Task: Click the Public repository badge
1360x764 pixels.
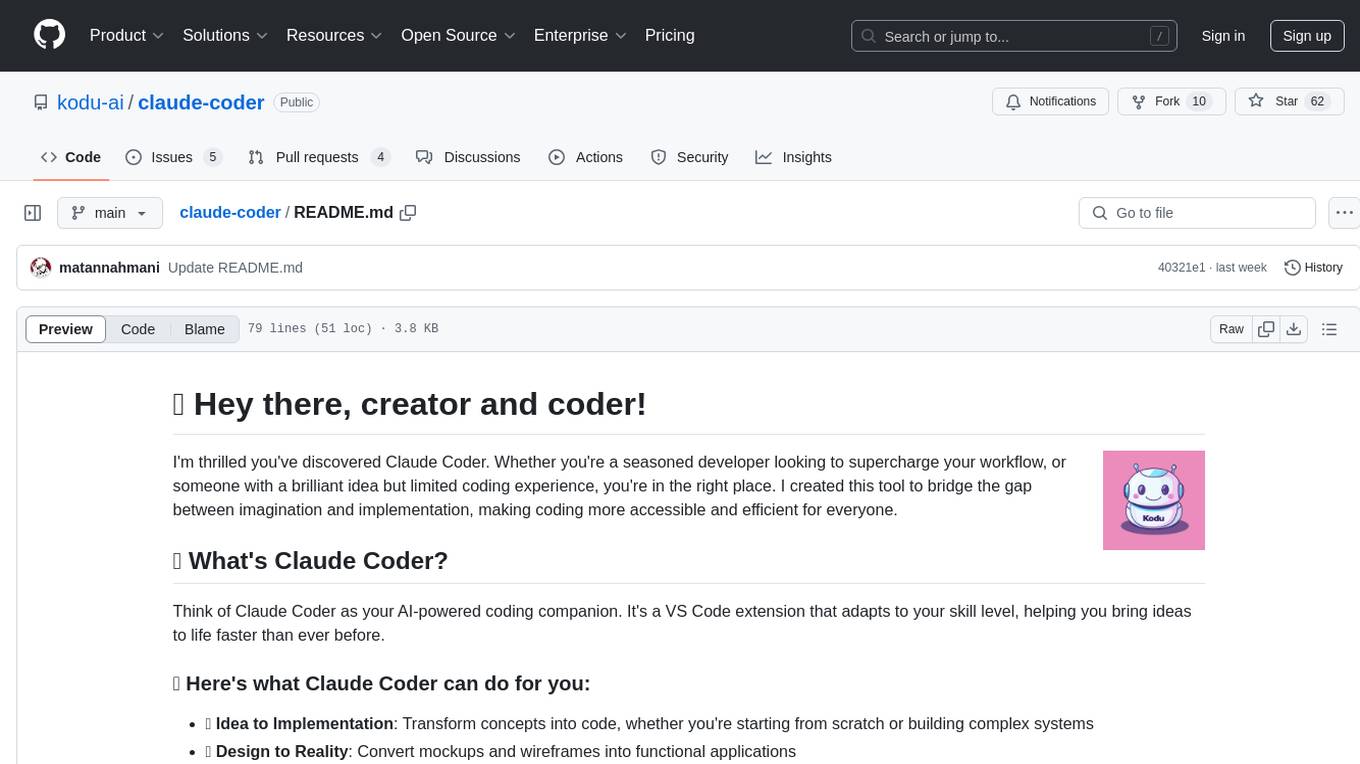Action: tap(296, 102)
